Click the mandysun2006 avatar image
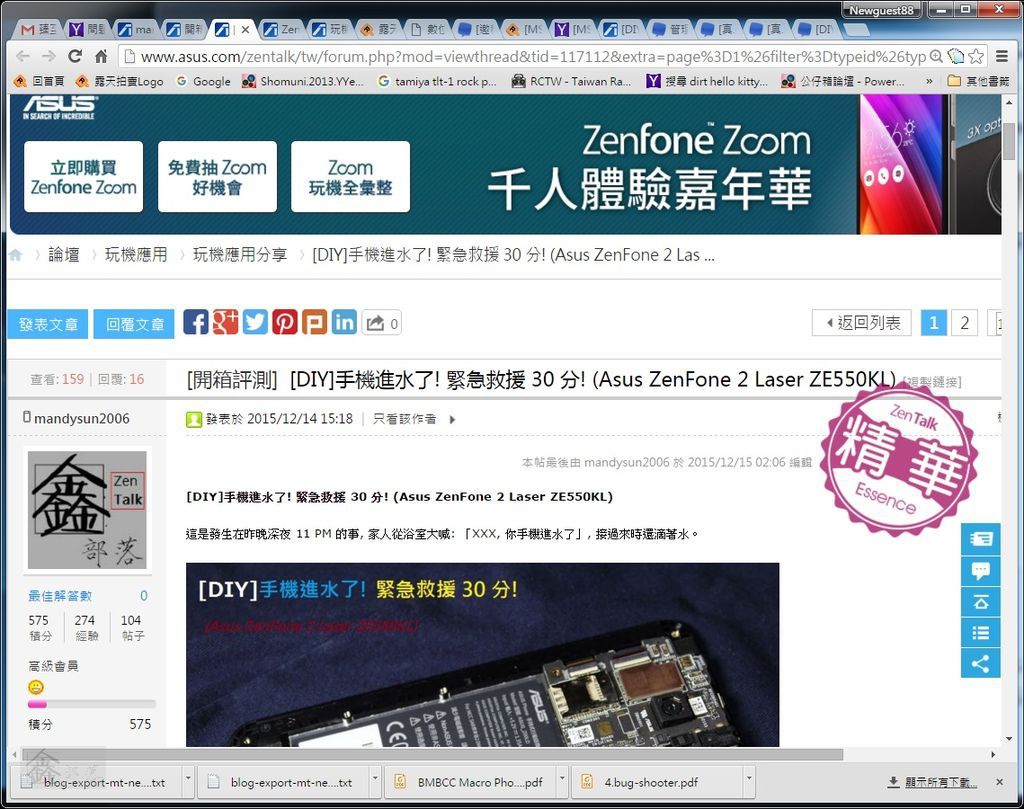1024x809 pixels. coord(87,510)
